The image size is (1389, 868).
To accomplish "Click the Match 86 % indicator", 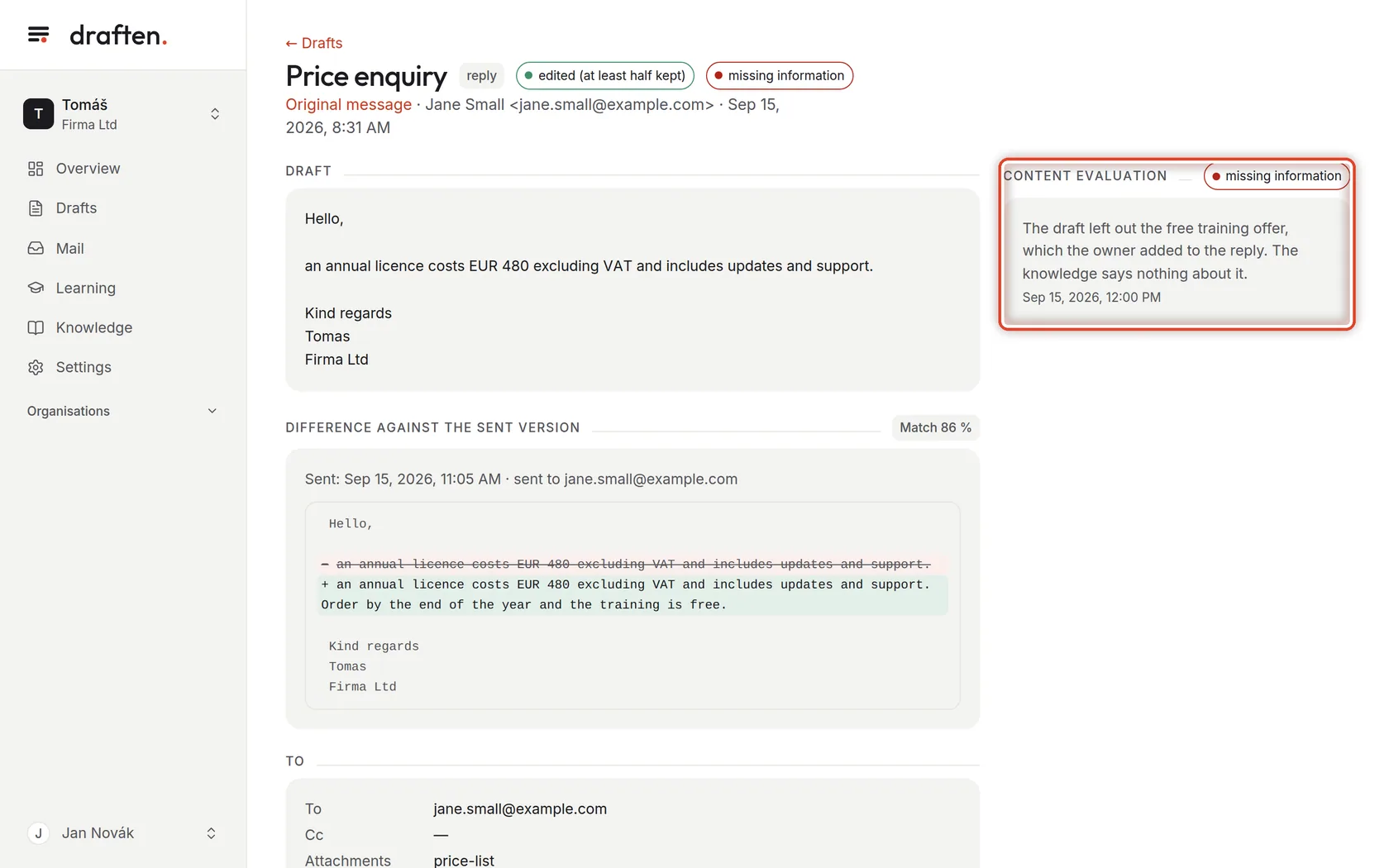I will point(935,427).
